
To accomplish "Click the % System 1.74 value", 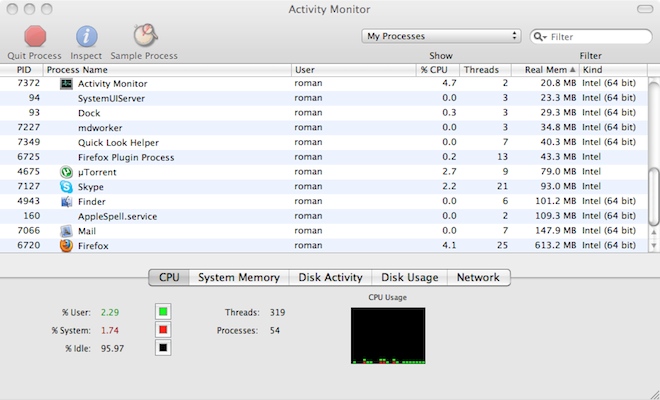I will click(109, 331).
